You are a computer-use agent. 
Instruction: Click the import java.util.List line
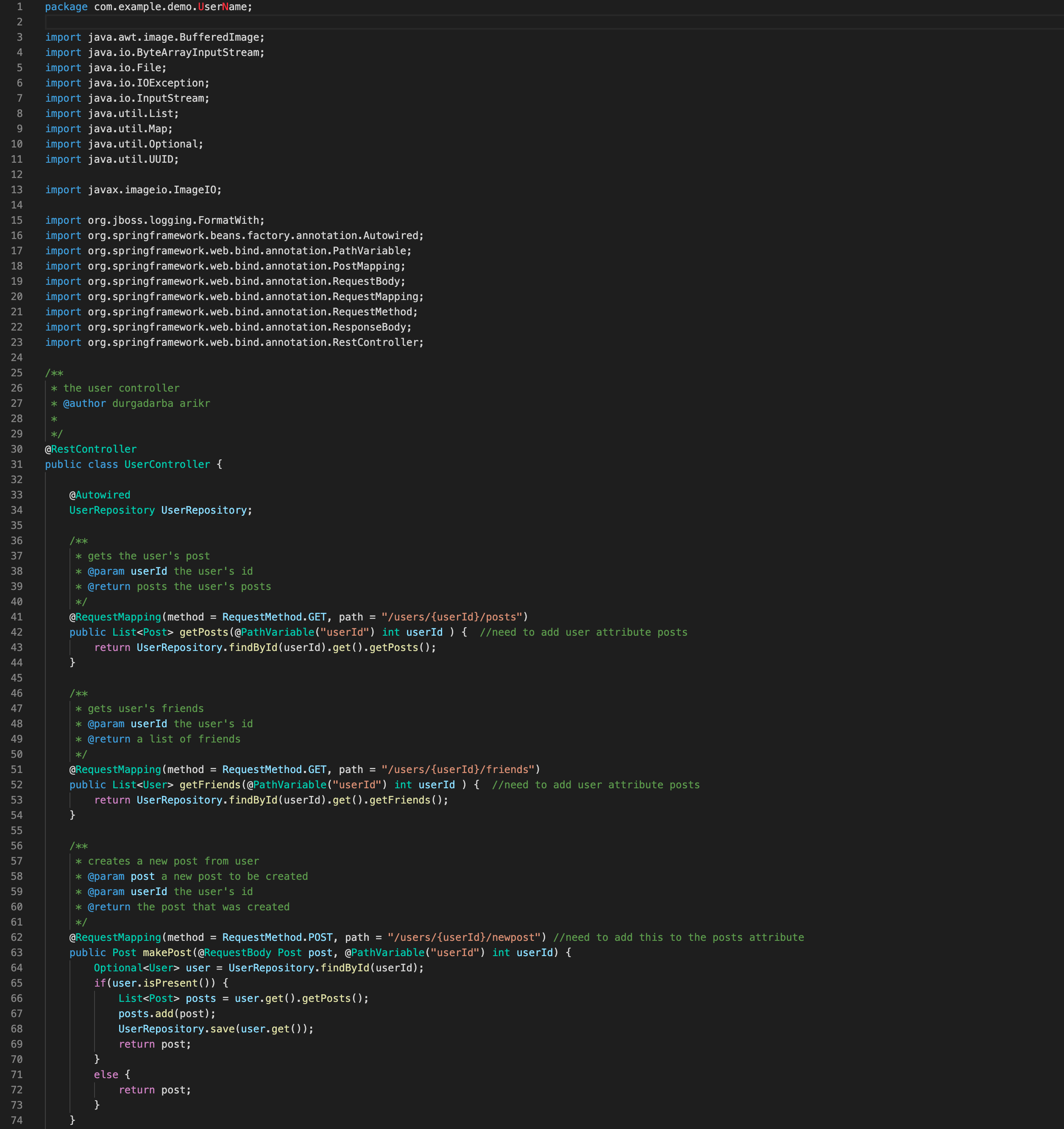click(112, 114)
